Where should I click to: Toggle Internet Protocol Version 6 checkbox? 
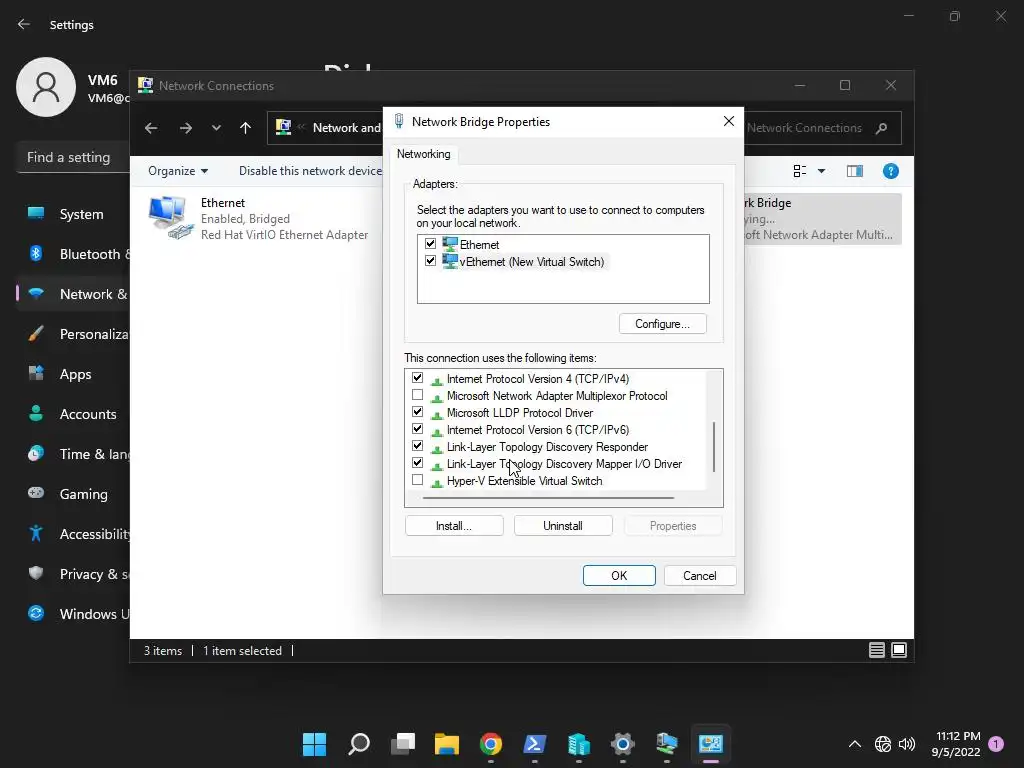tap(417, 429)
